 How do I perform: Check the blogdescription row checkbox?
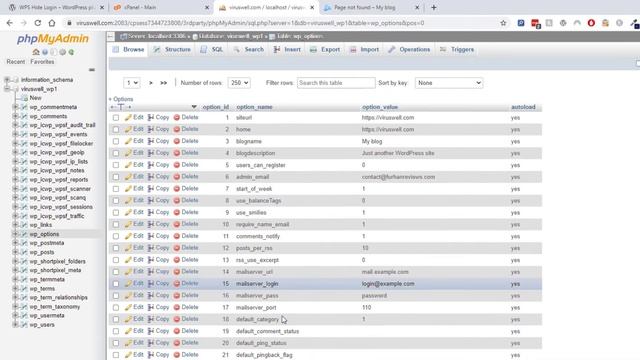point(116,153)
